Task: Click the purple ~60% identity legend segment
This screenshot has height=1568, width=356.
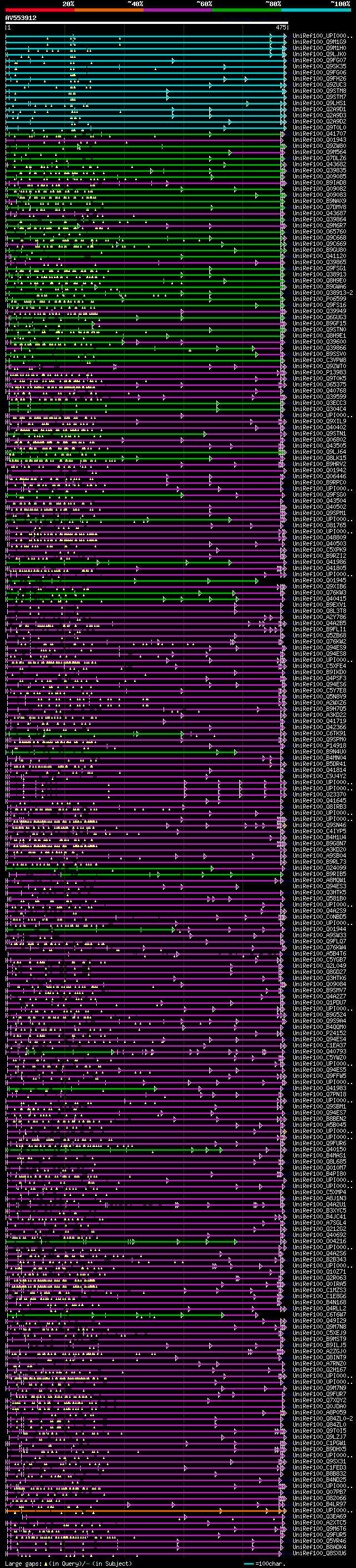Action: click(179, 10)
